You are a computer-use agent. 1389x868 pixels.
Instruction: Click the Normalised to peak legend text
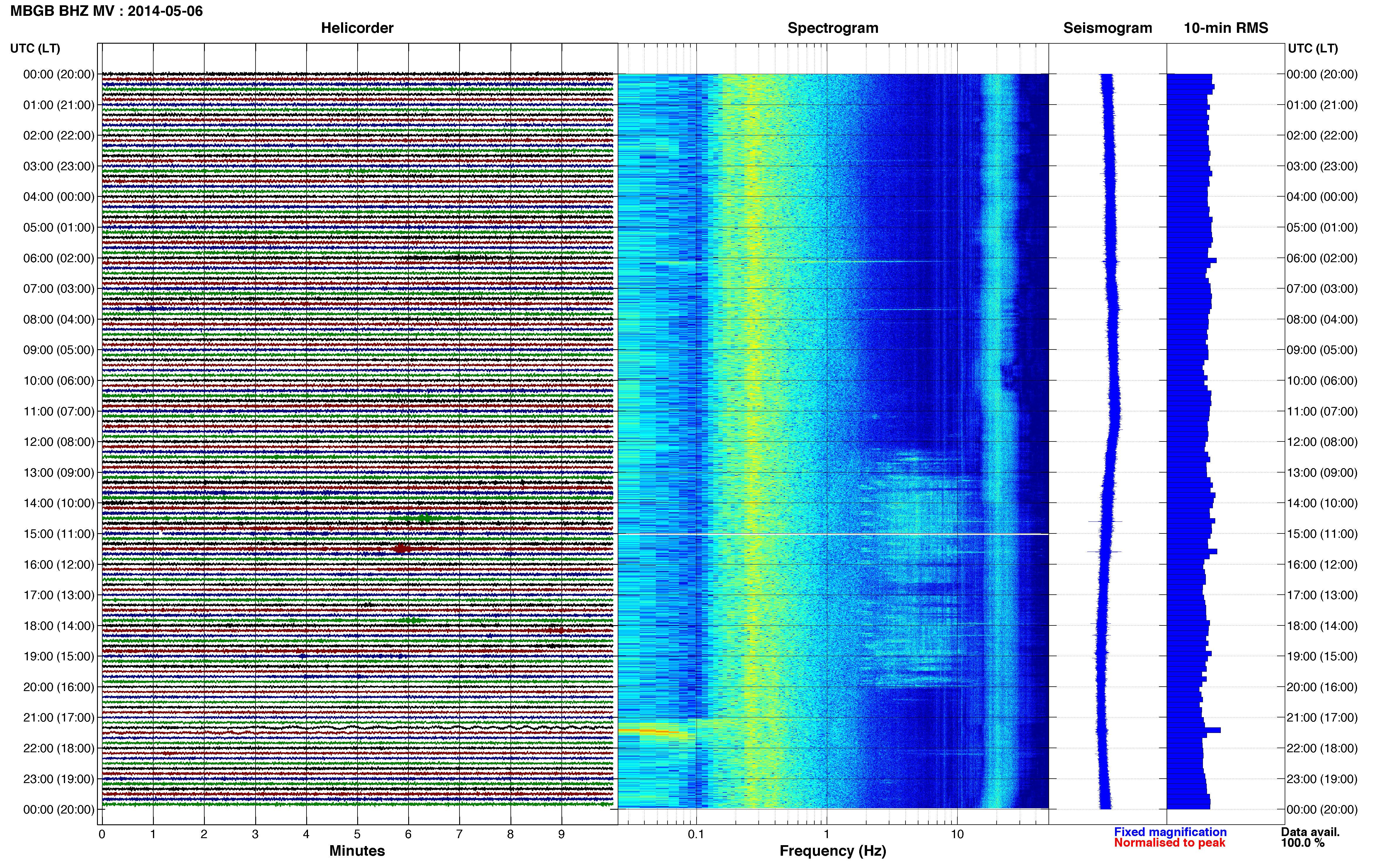1170,843
